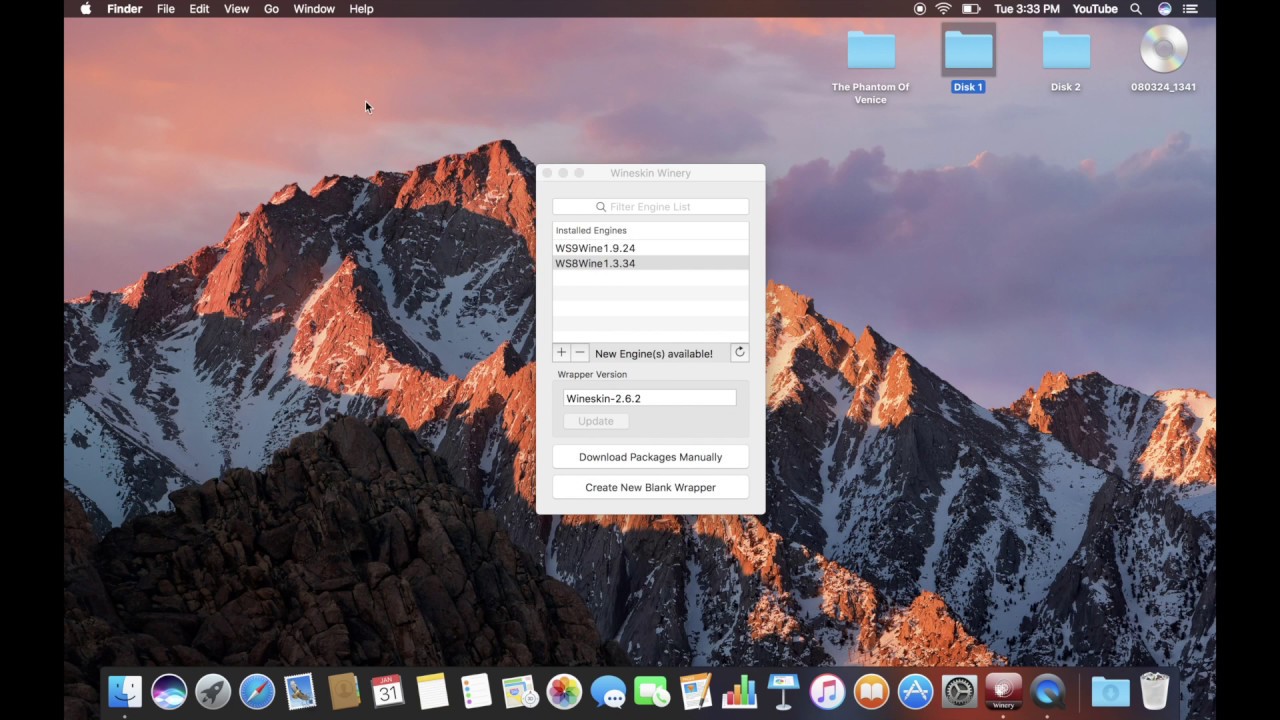Viewport: 1280px width, 720px height.
Task: Open Photos pinwheel icon in Dock
Action: point(564,691)
